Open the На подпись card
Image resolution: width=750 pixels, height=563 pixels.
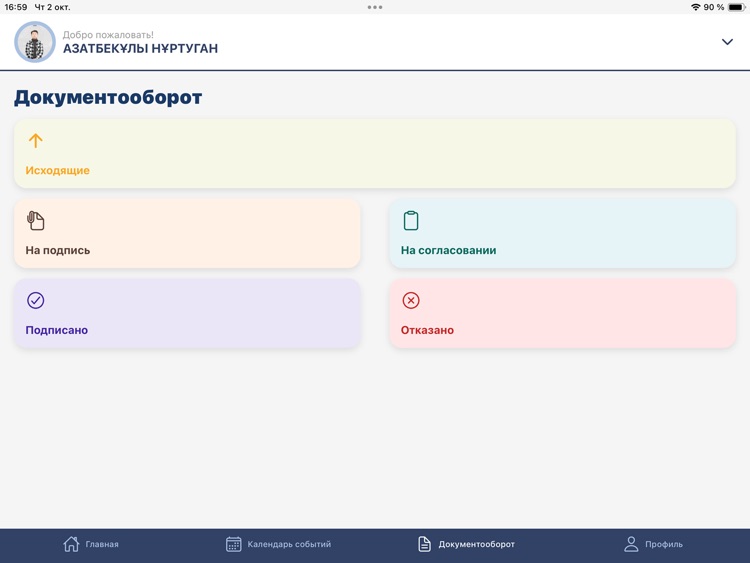(187, 233)
